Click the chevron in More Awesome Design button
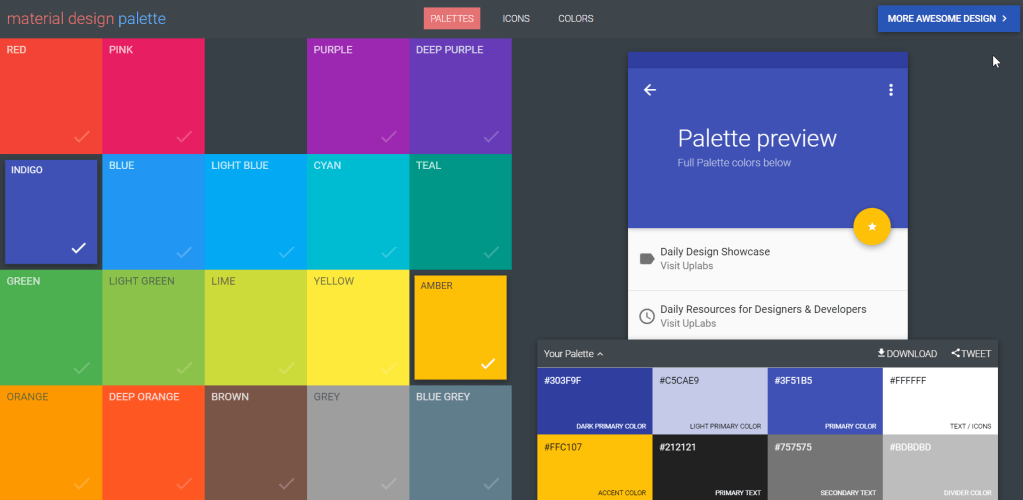 pos(1004,18)
